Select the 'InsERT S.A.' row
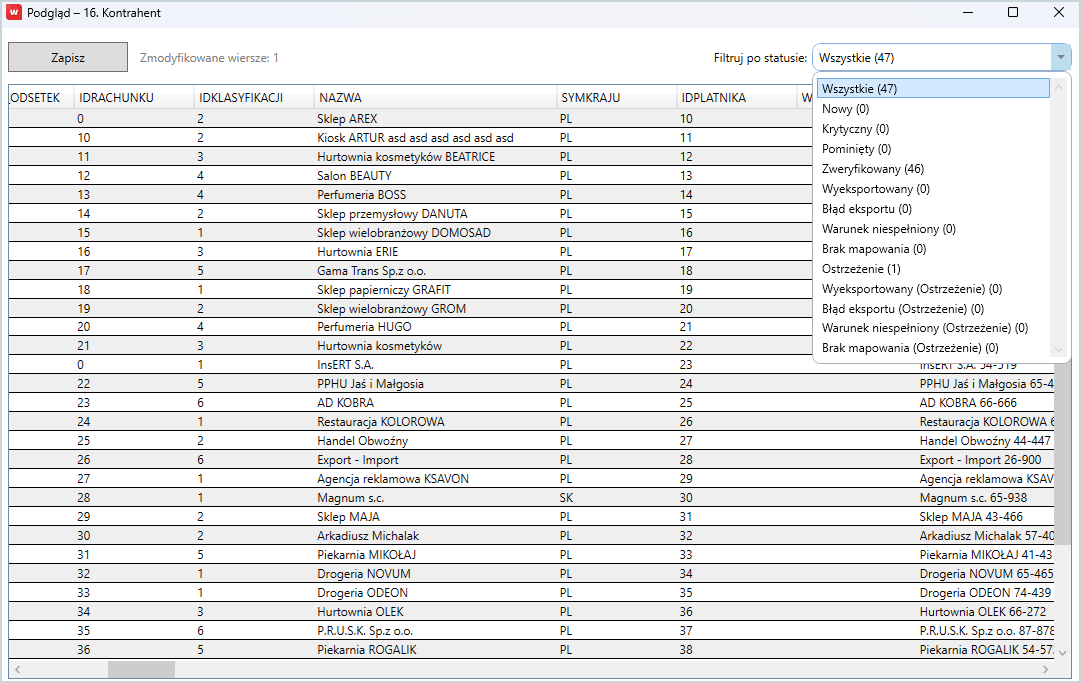The height and width of the screenshot is (683, 1081). tap(348, 365)
